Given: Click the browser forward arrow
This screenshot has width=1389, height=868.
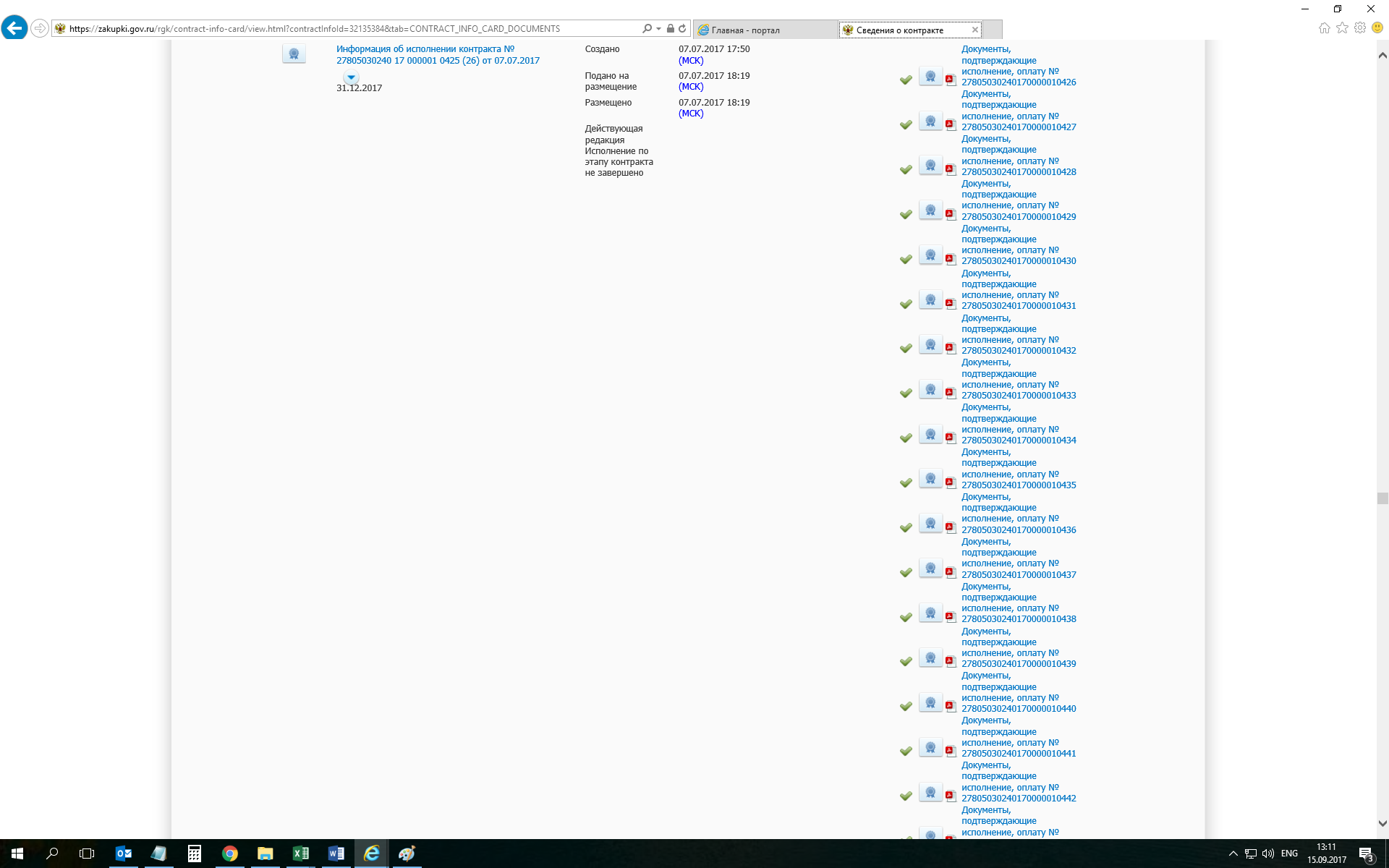Looking at the screenshot, I should tap(40, 28).
